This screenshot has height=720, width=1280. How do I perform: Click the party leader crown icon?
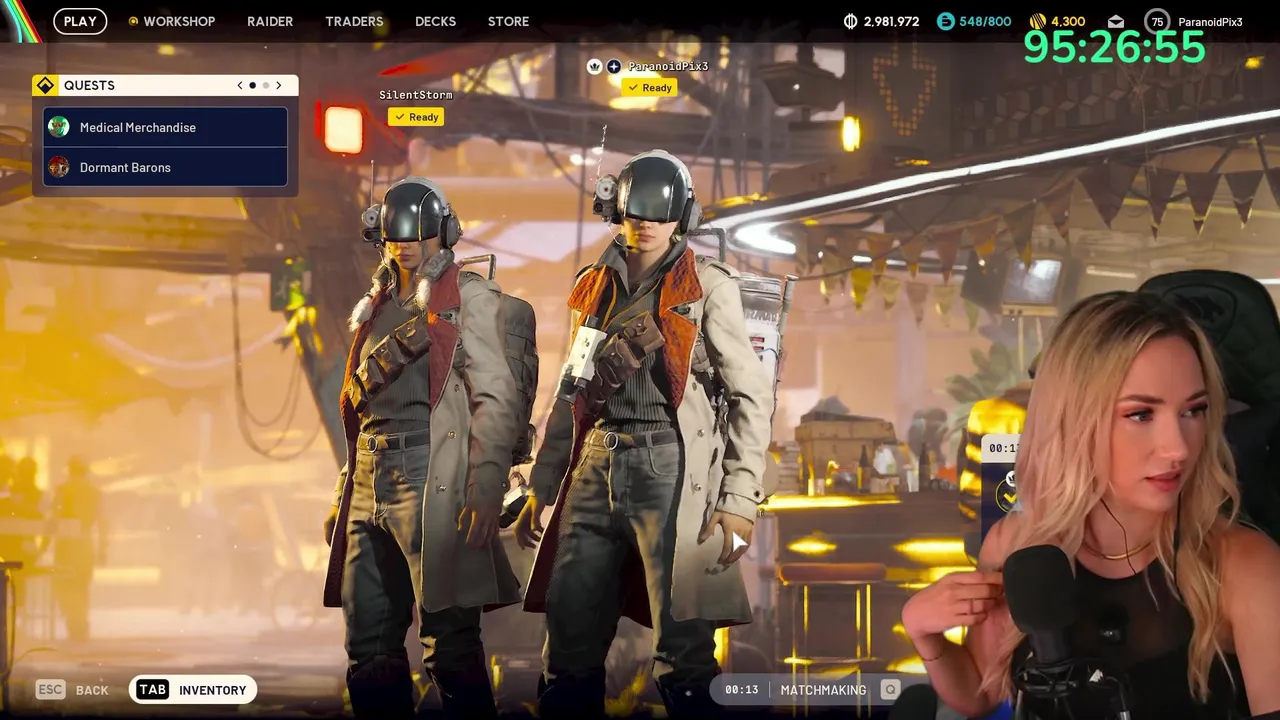[x=595, y=66]
